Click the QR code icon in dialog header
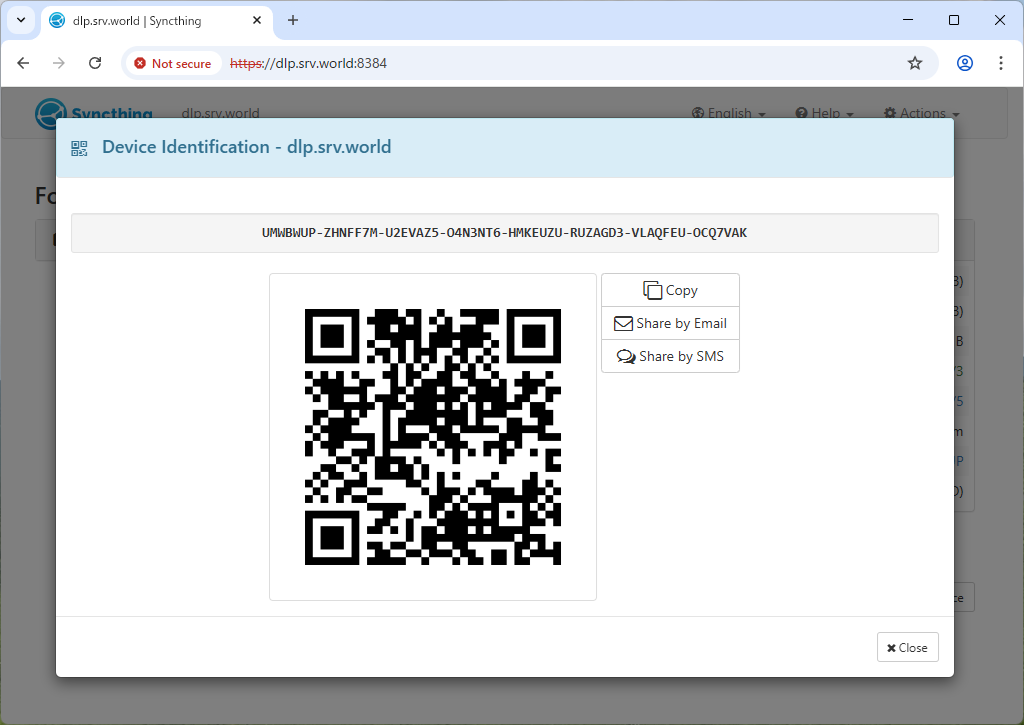1024x725 pixels. tap(79, 148)
